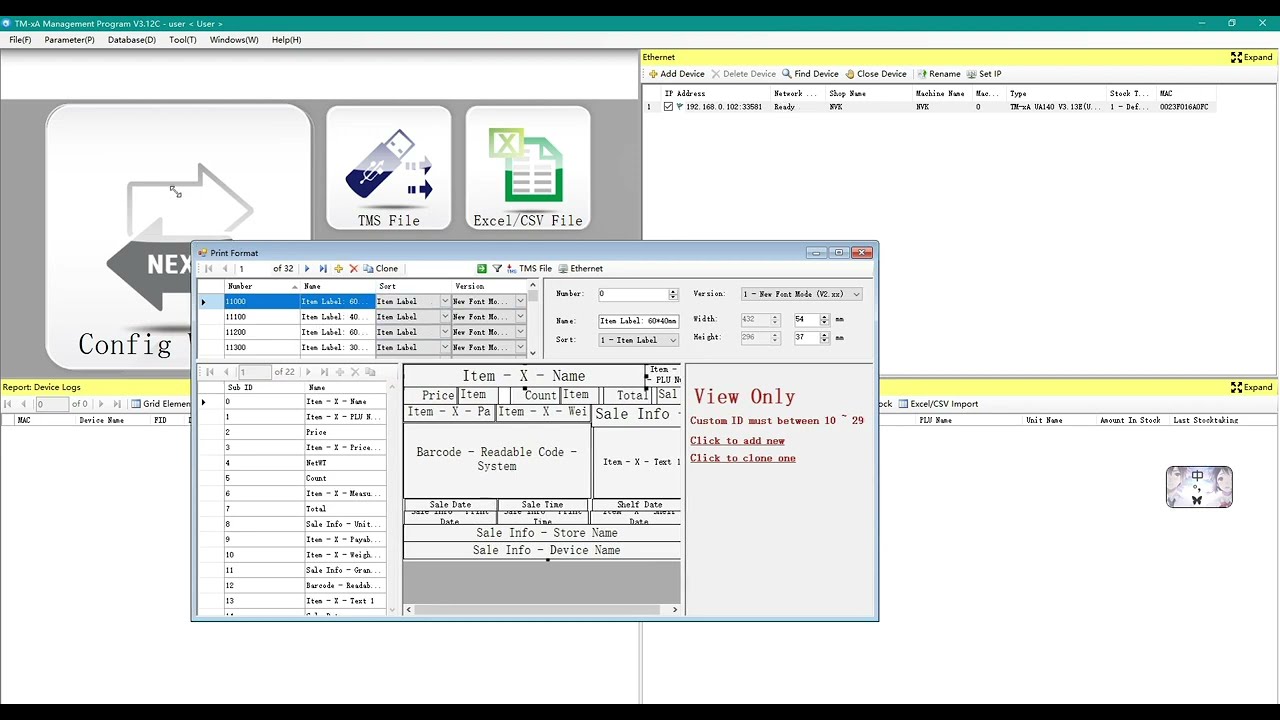Open Help(H) menu
Screen dimensions: 1280x720
pos(286,40)
